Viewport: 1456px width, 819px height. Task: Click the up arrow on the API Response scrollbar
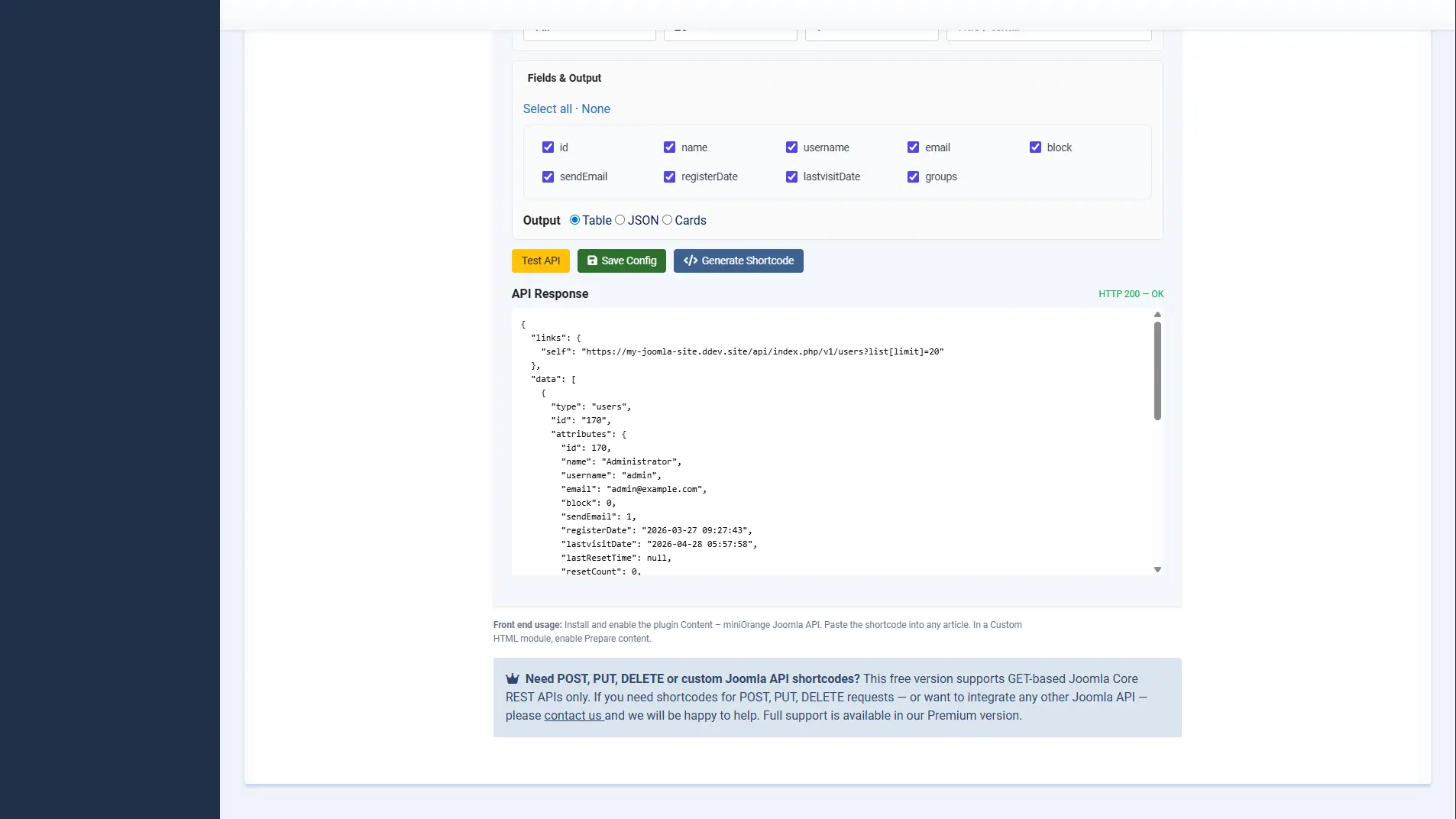click(x=1157, y=314)
